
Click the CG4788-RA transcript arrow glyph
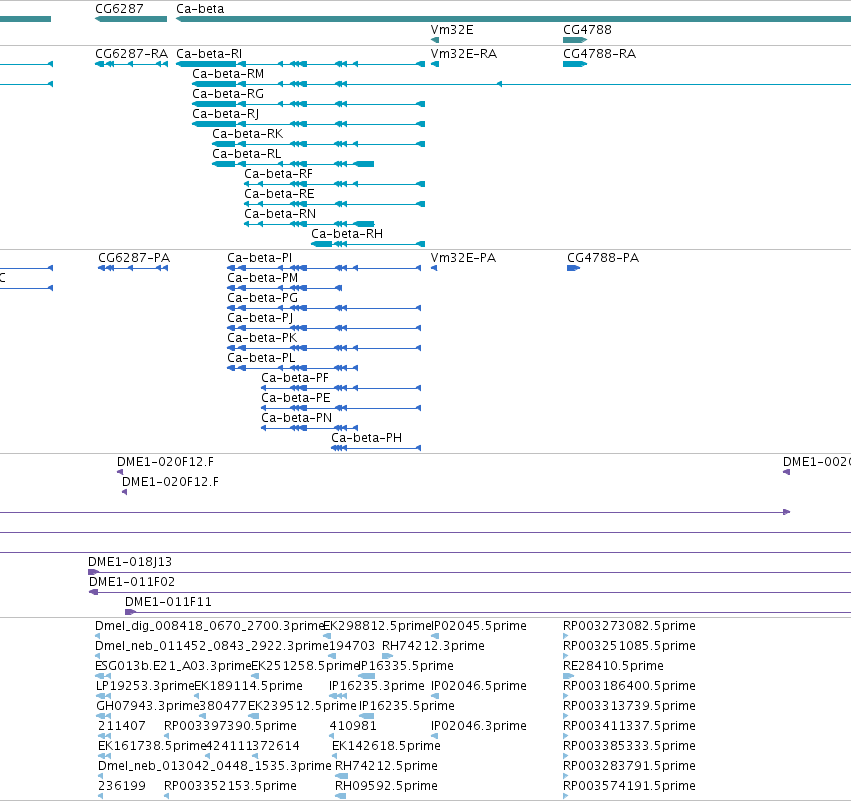point(575,64)
